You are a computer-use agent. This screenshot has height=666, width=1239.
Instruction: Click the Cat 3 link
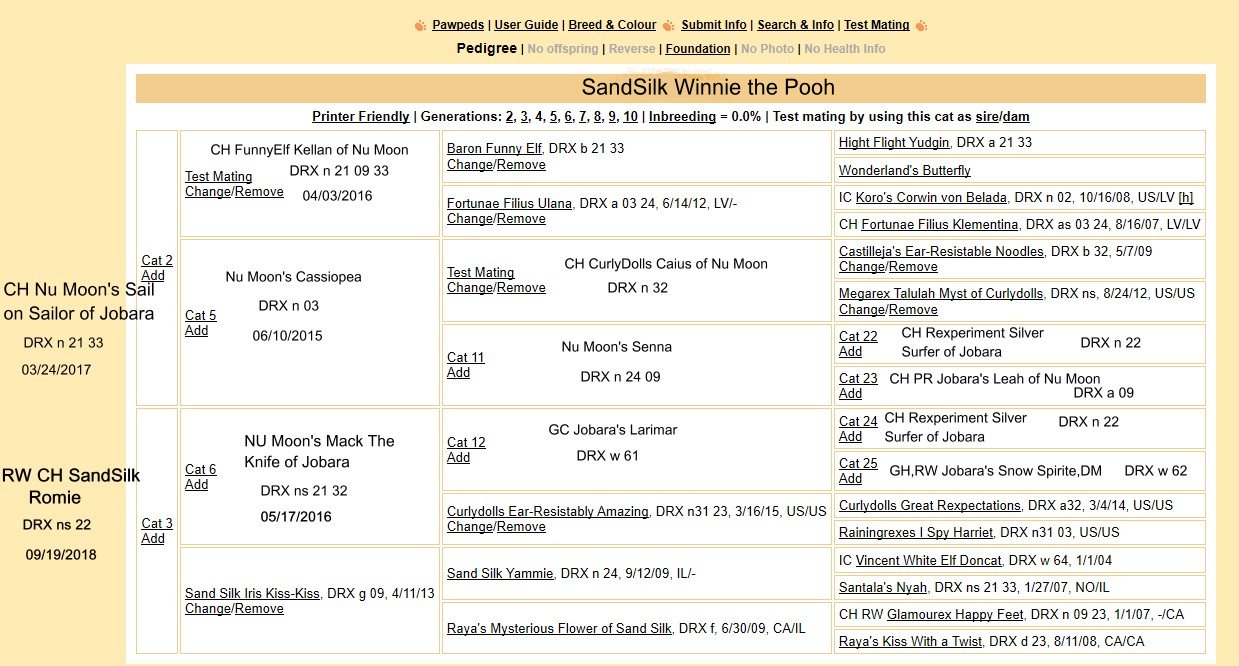[x=157, y=523]
